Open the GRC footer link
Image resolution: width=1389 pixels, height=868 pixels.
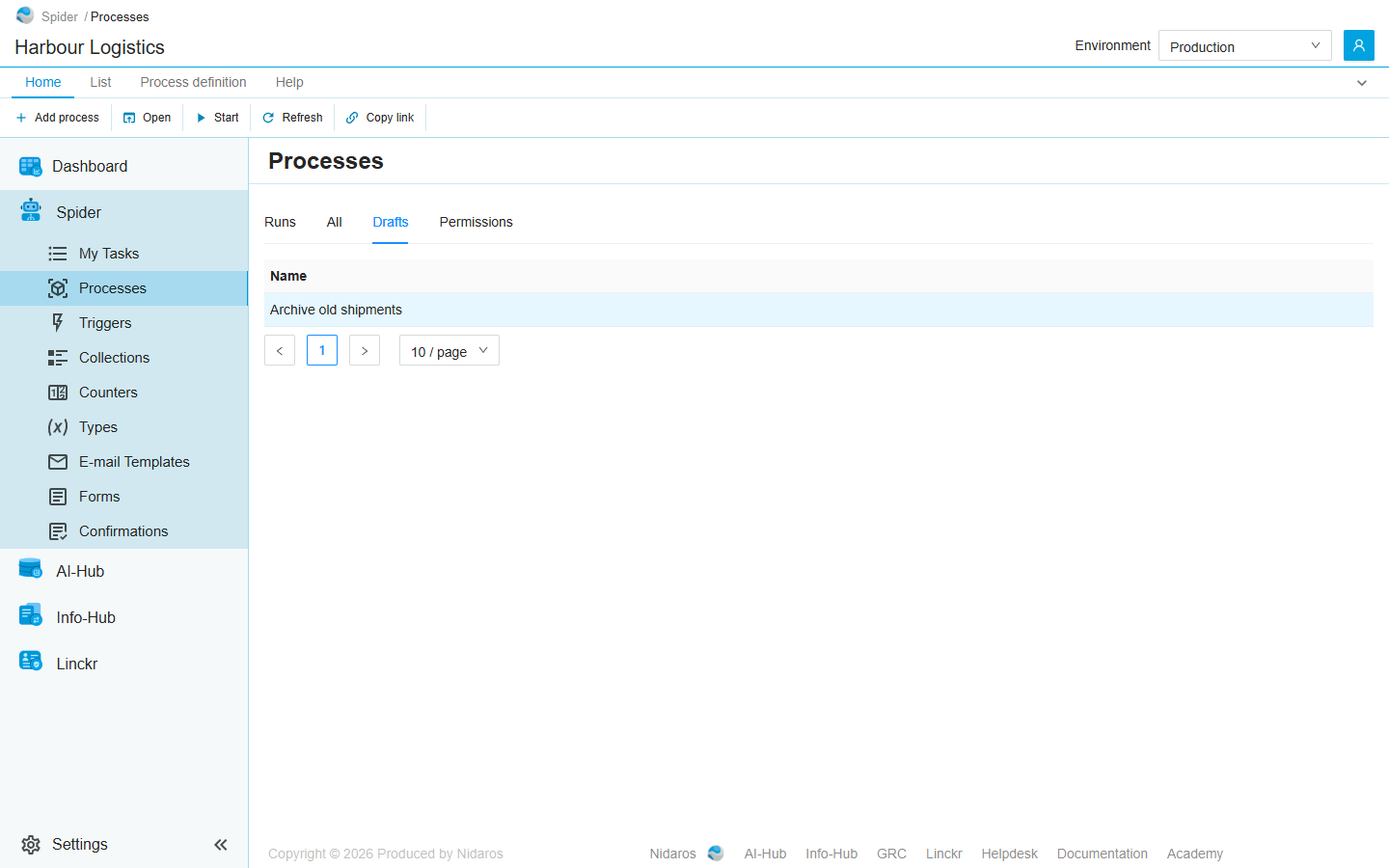(891, 854)
